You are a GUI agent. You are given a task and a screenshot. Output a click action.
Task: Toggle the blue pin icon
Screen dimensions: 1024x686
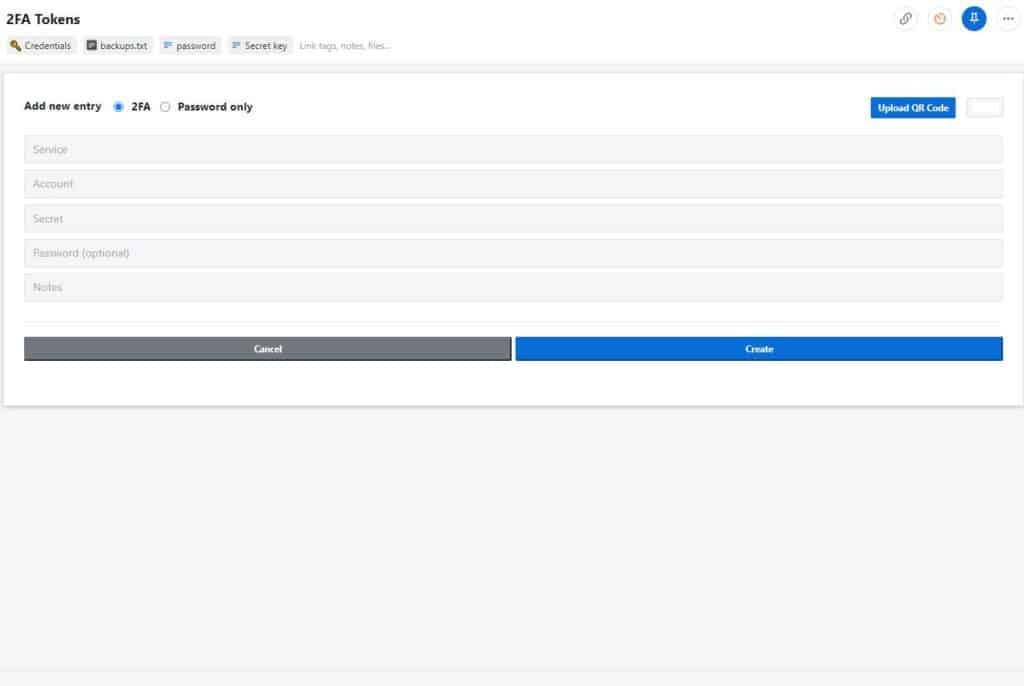pos(974,18)
